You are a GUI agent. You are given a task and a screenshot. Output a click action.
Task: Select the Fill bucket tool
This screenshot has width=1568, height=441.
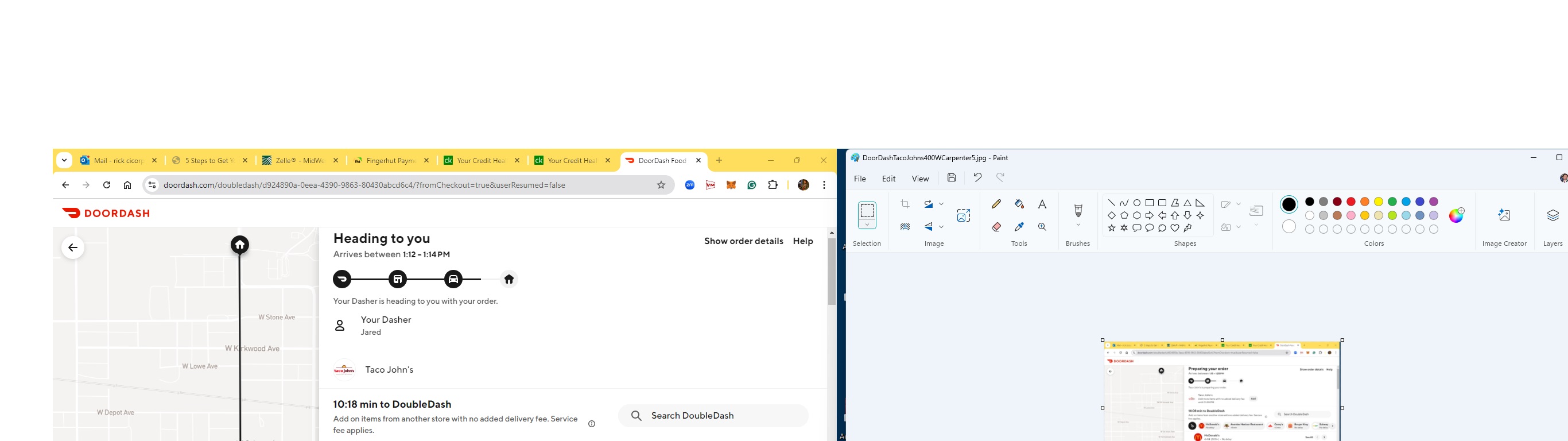tap(1019, 204)
